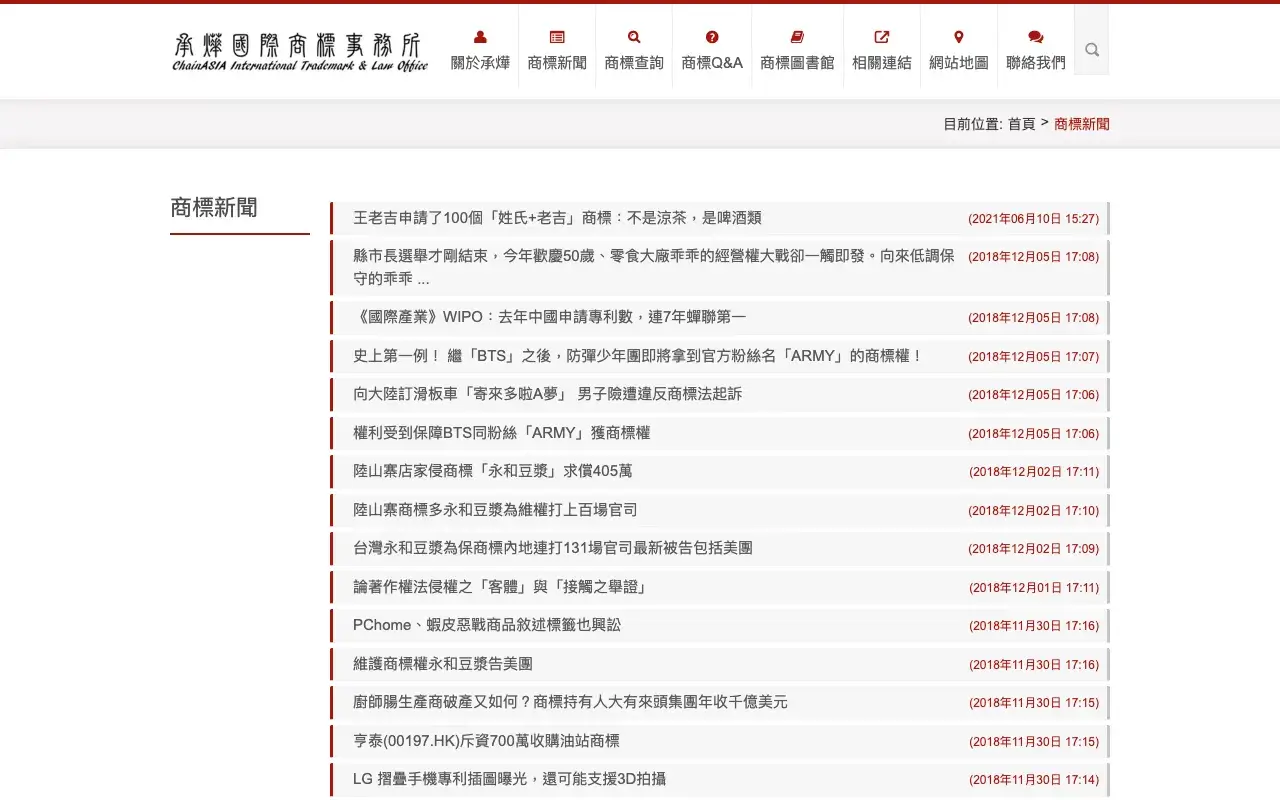The image size is (1280, 800).
Task: Open the grey search button in header
Action: pos(1092,49)
